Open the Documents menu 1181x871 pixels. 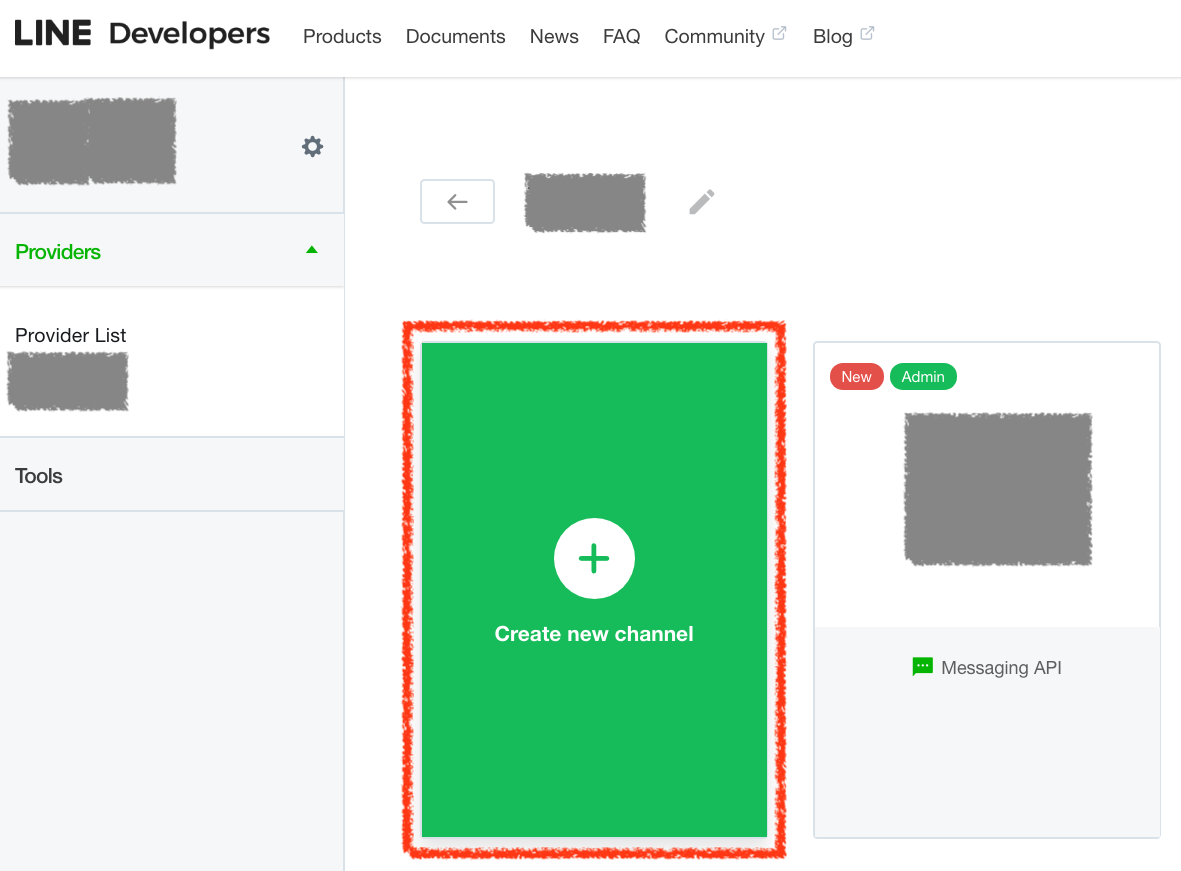(x=455, y=37)
